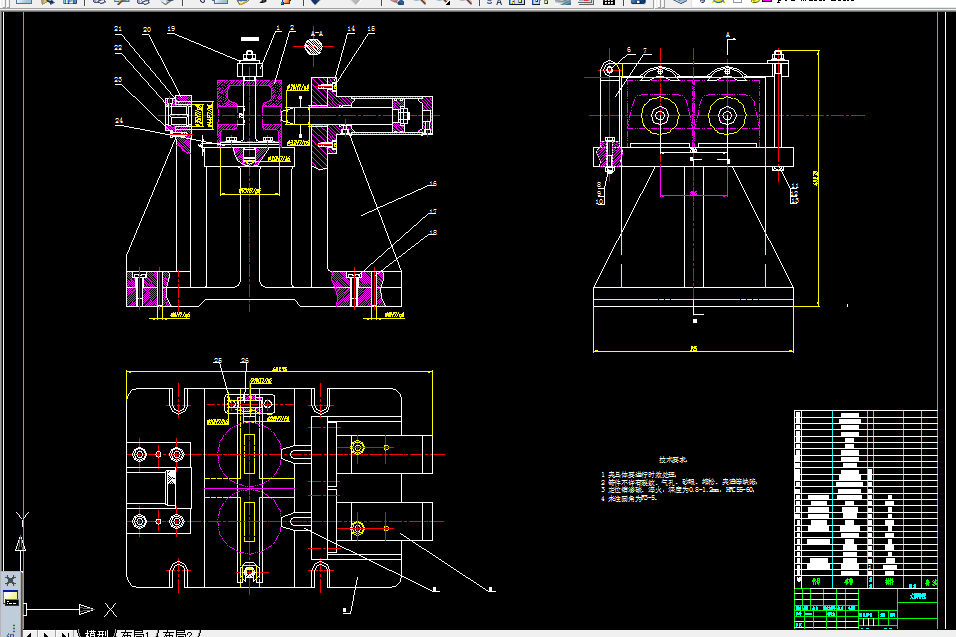Image resolution: width=956 pixels, height=637 pixels.
Task: Select technical requirement line 4 text
Action: click(629, 498)
